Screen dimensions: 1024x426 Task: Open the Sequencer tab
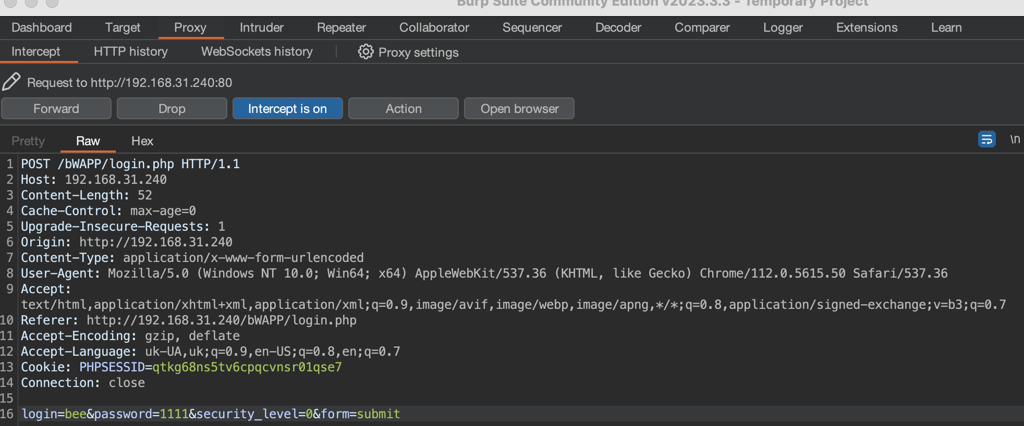pos(532,27)
